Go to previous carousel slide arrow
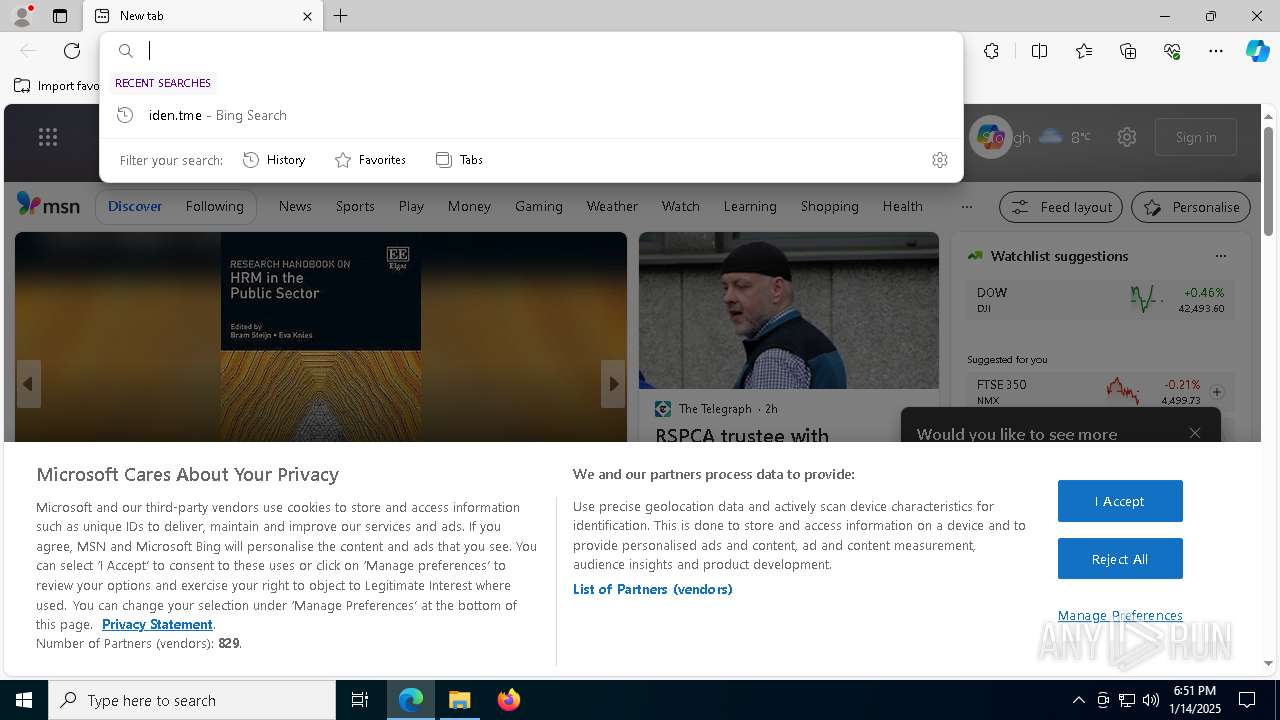Image resolution: width=1280 pixels, height=720 pixels. (x=28, y=384)
